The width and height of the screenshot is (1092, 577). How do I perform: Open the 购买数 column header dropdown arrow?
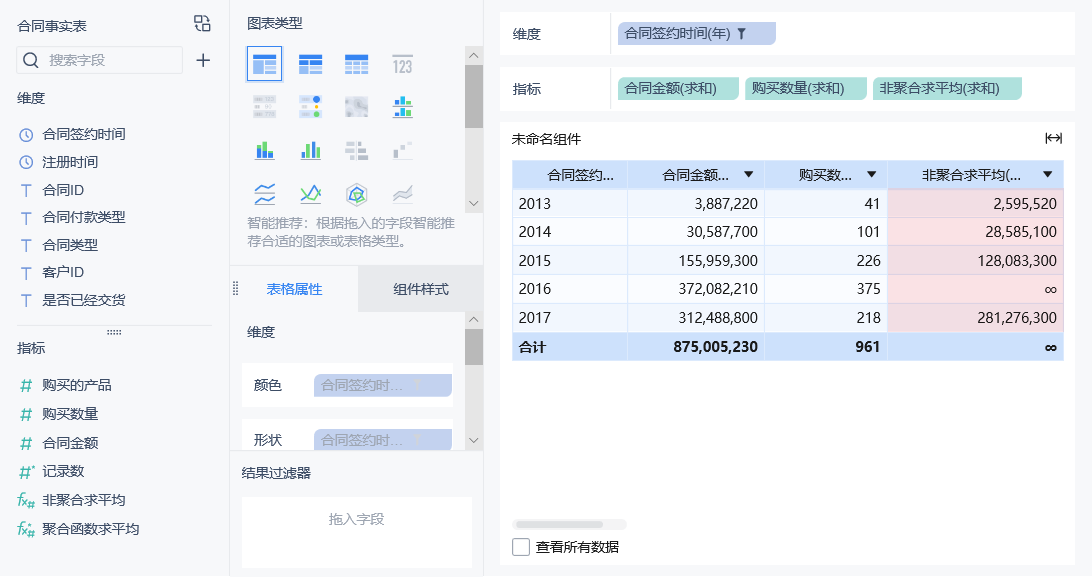pos(871,175)
